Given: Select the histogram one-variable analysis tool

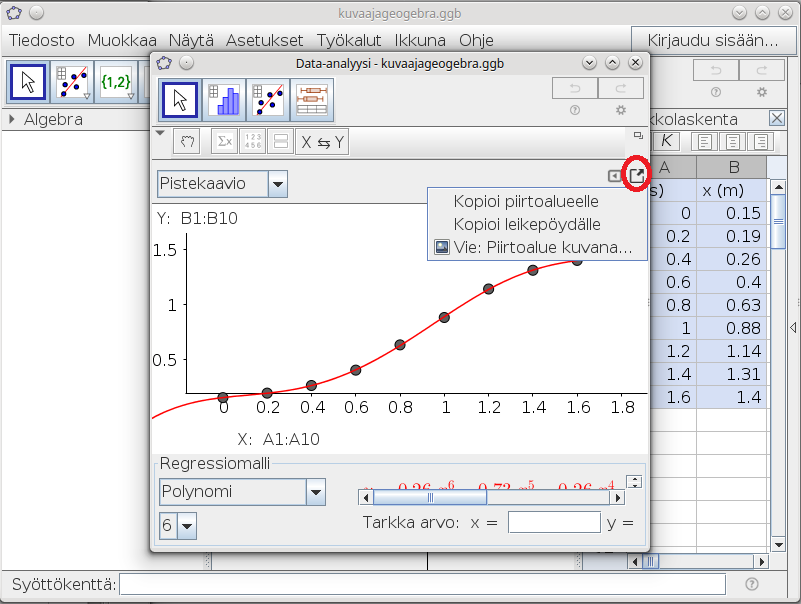Looking at the screenshot, I should click(224, 100).
